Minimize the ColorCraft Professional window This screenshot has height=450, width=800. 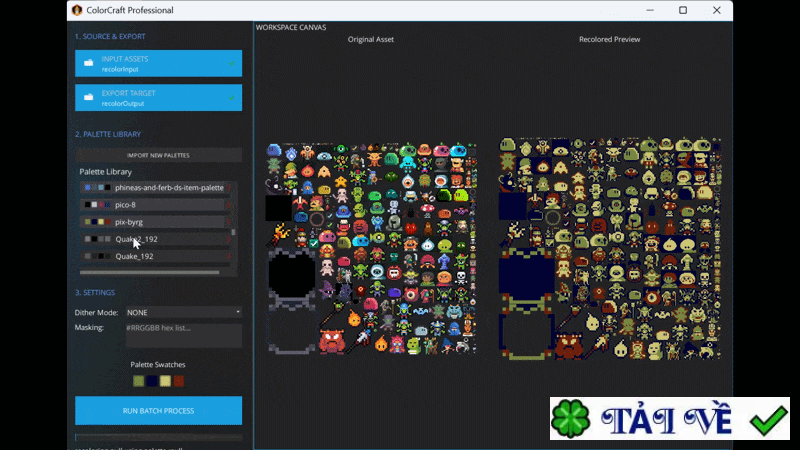click(650, 10)
